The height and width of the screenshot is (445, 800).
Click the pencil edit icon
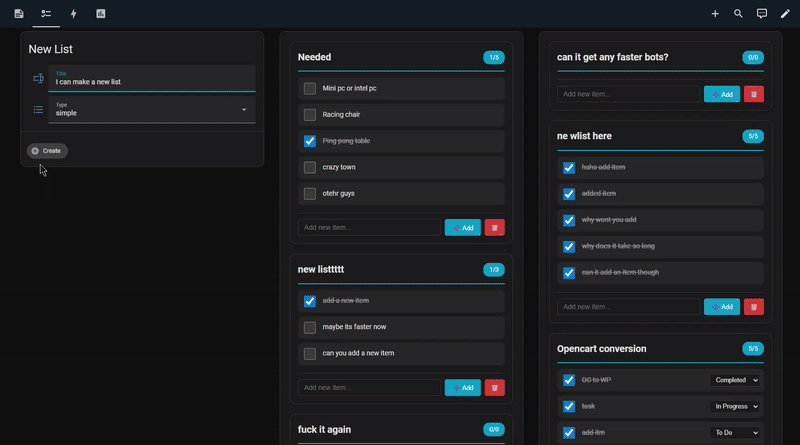(x=785, y=14)
